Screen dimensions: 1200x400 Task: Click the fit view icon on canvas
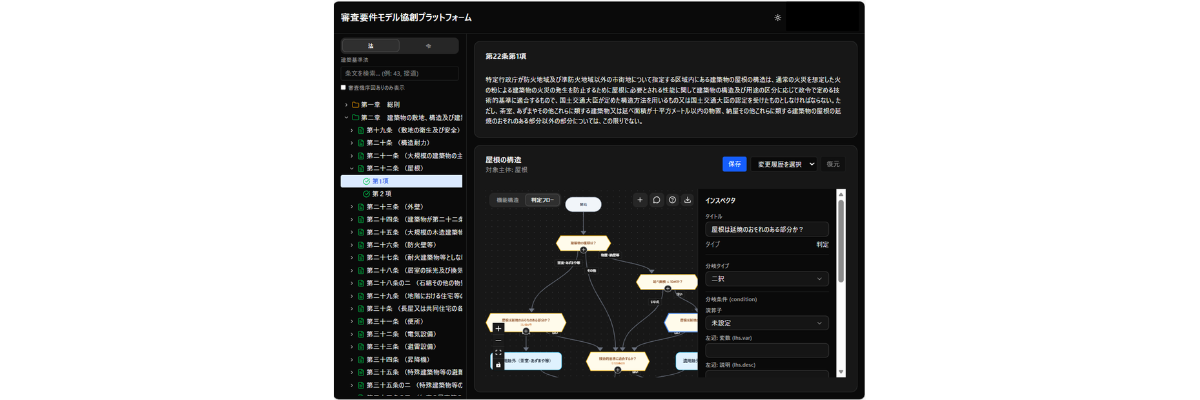click(498, 352)
